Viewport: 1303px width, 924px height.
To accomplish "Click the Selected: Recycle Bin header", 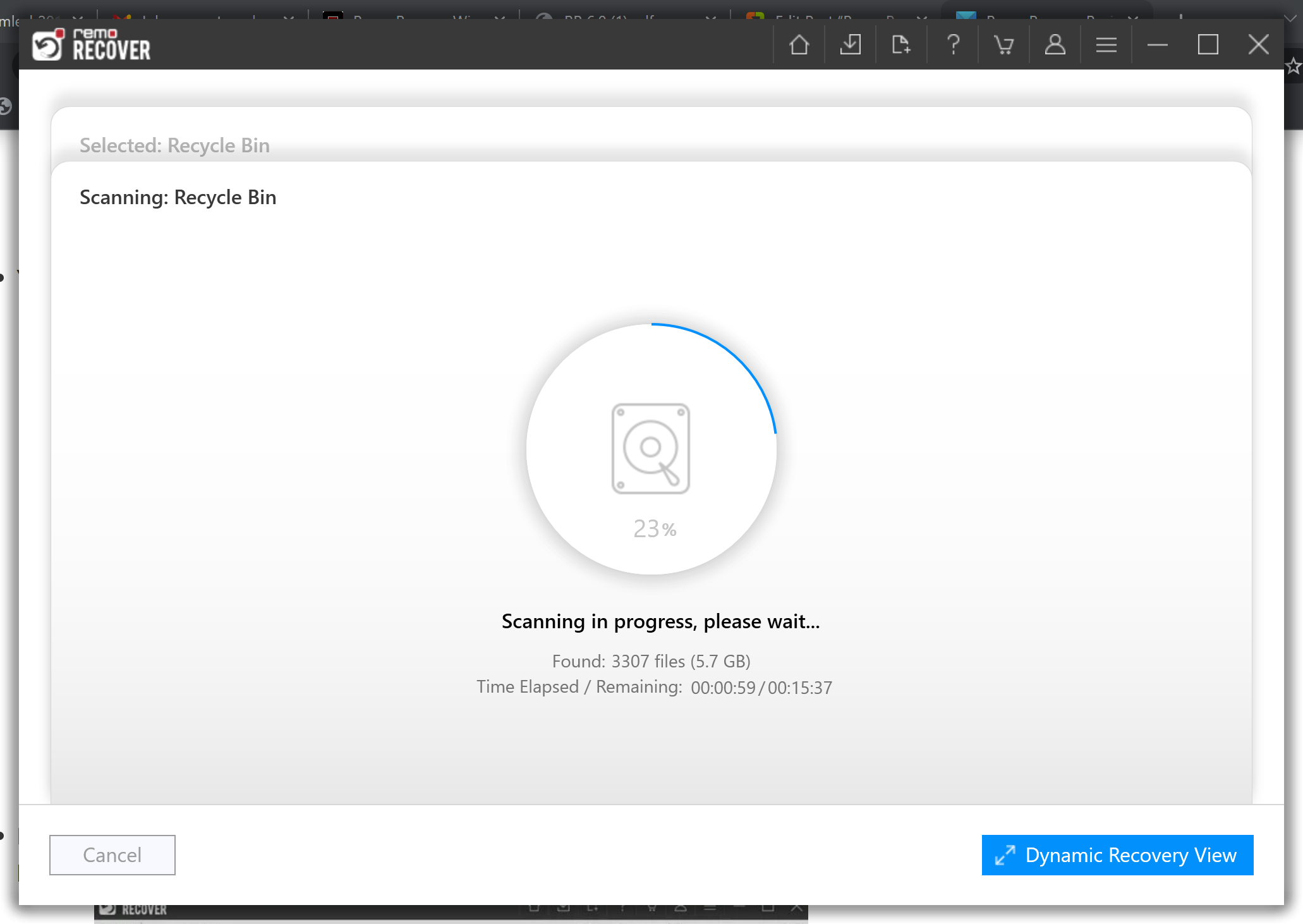I will pyautogui.click(x=174, y=145).
